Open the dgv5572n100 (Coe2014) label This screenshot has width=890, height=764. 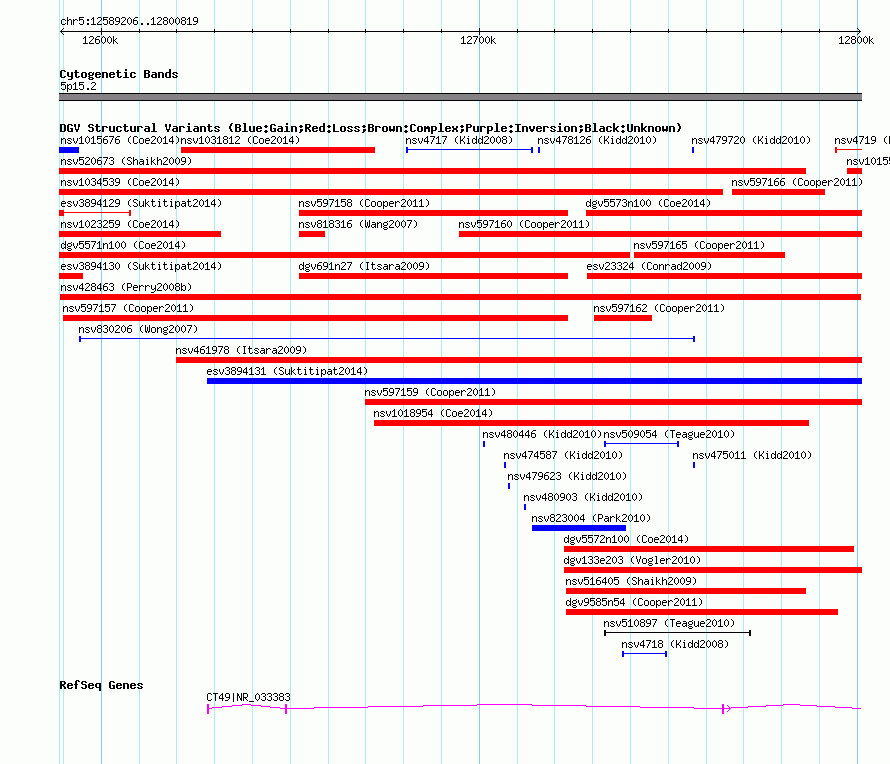(625, 539)
